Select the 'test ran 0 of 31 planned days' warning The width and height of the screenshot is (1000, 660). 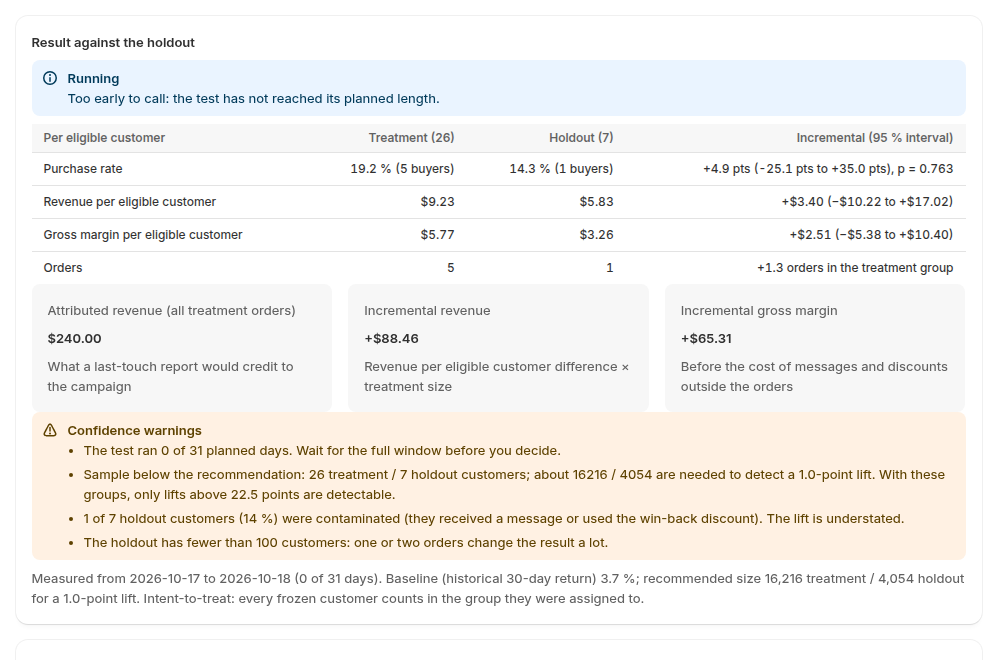[322, 451]
